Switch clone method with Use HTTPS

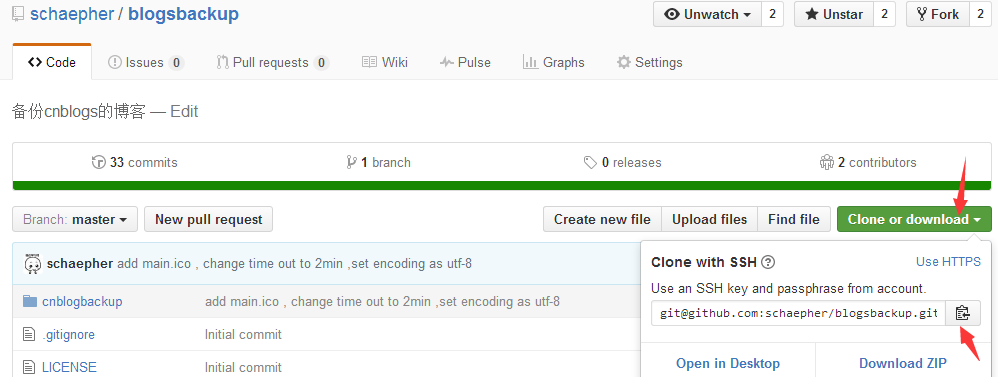coord(948,261)
